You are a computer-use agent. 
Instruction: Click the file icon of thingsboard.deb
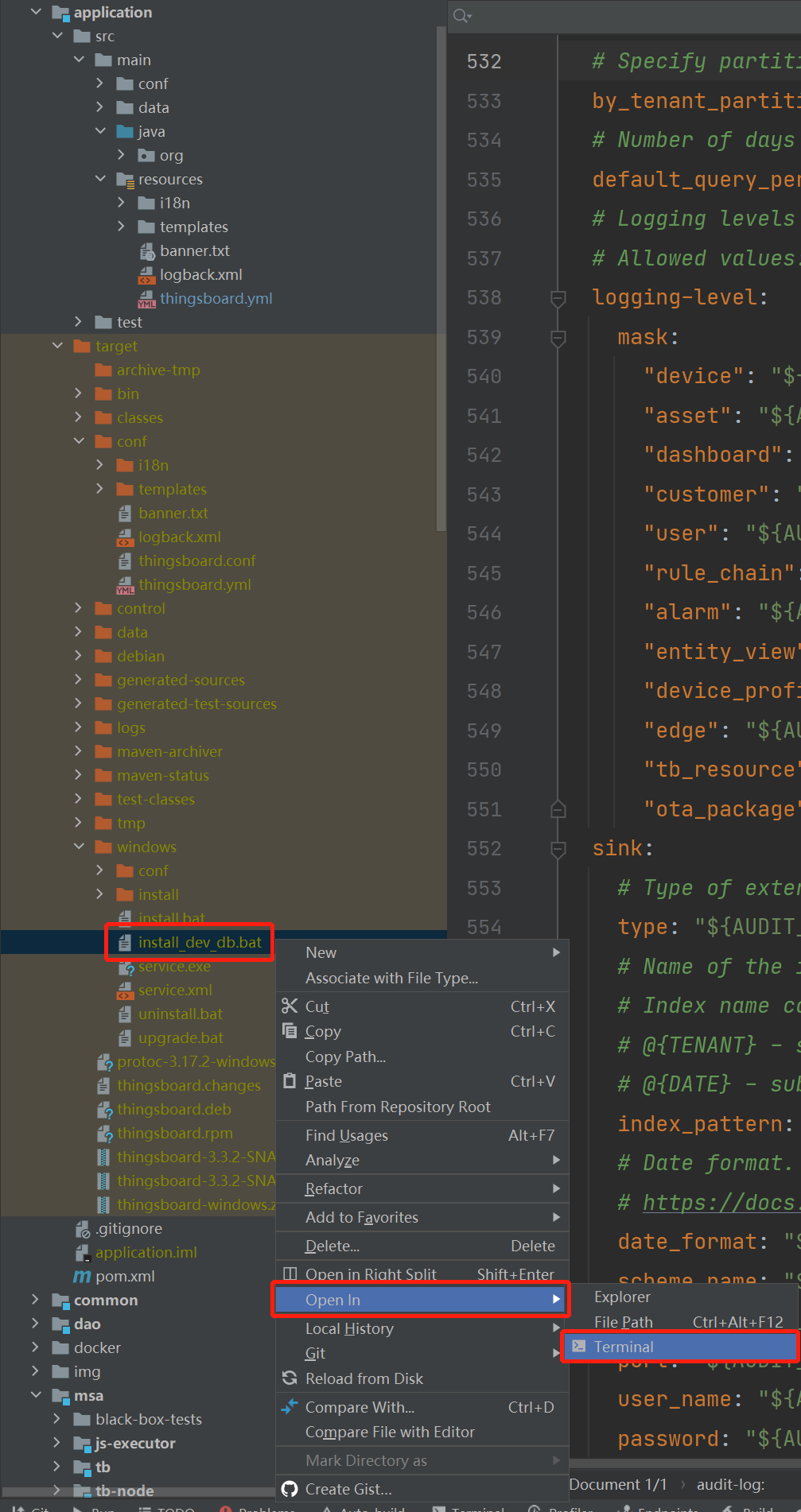(104, 1110)
